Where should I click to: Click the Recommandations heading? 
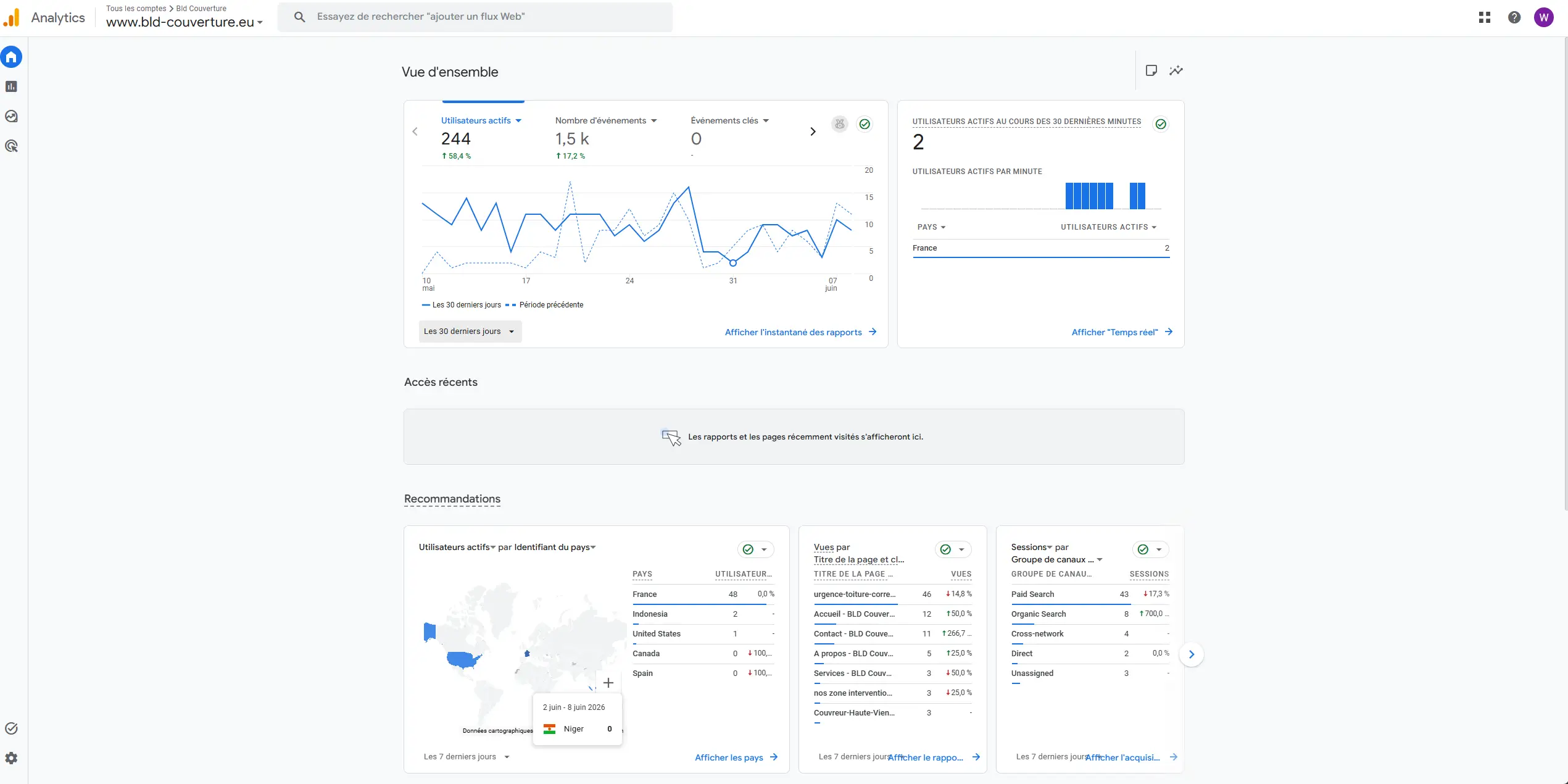click(452, 499)
